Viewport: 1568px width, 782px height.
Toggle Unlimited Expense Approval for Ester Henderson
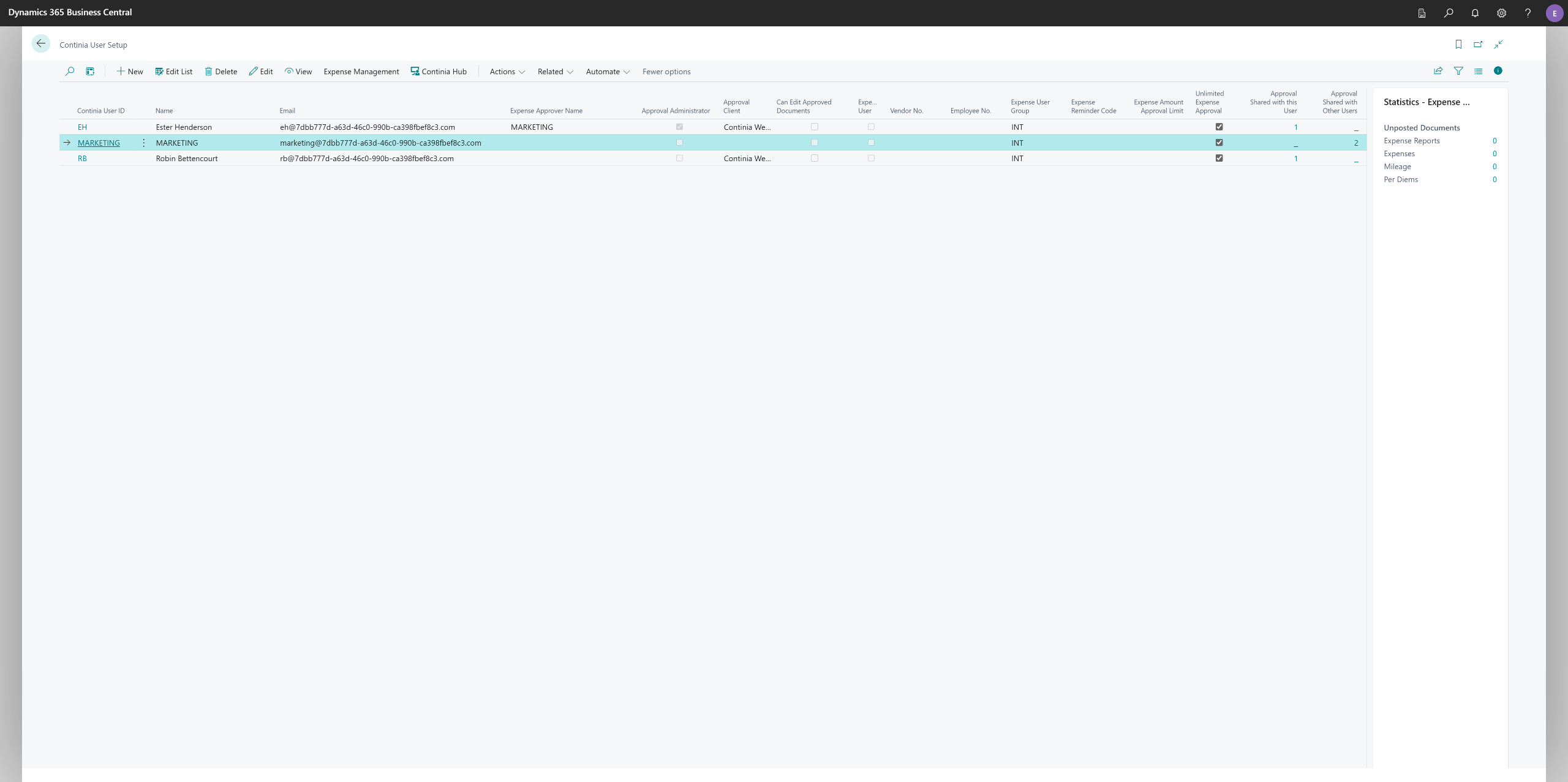click(1219, 127)
